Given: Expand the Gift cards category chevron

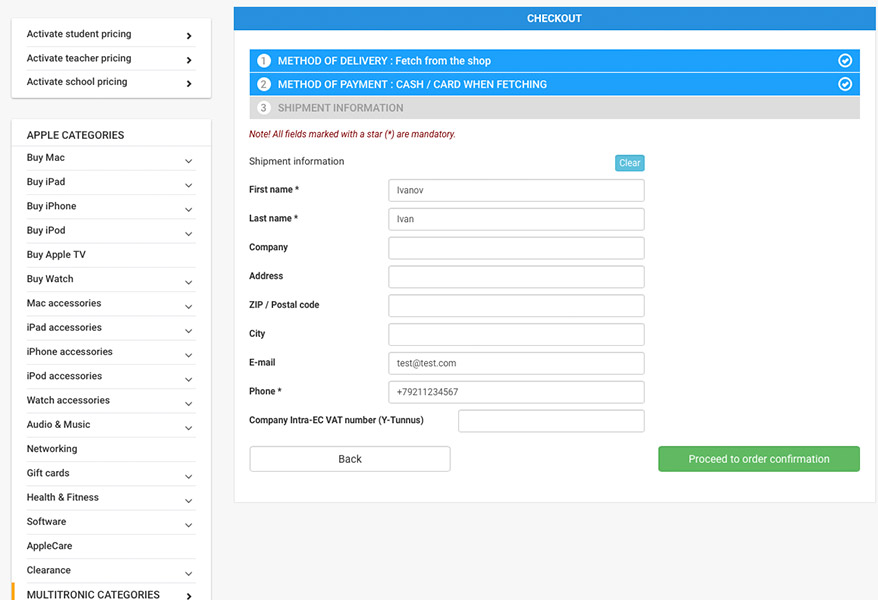Looking at the screenshot, I should 189,477.
